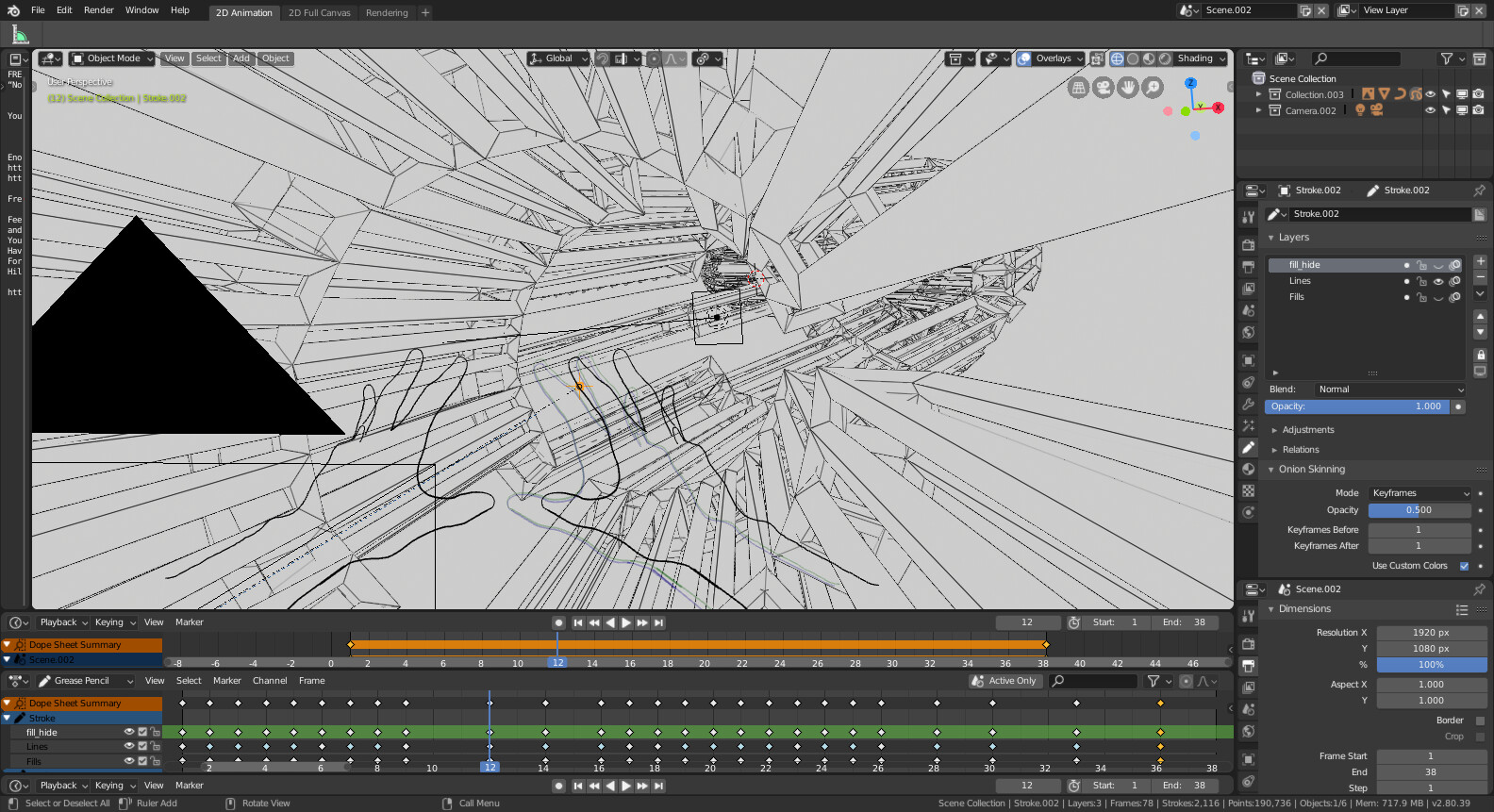Activate the pan hand gizmo in viewport
Viewport: 1494px width, 812px height.
coord(1128,88)
